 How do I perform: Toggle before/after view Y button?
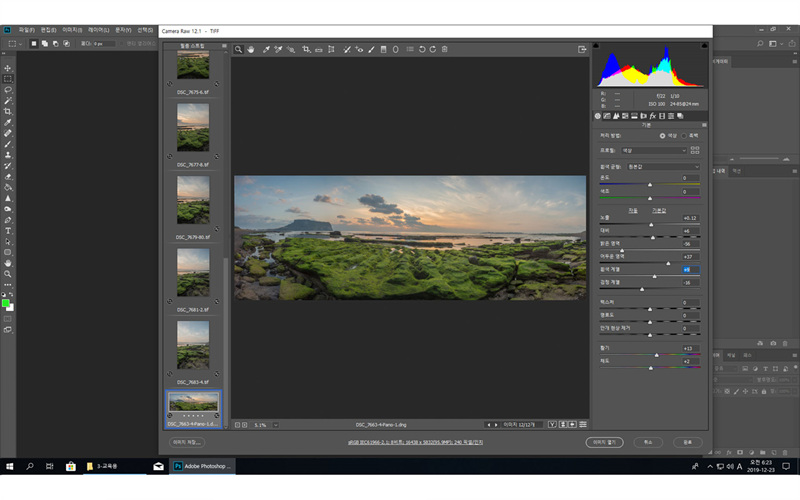552,424
